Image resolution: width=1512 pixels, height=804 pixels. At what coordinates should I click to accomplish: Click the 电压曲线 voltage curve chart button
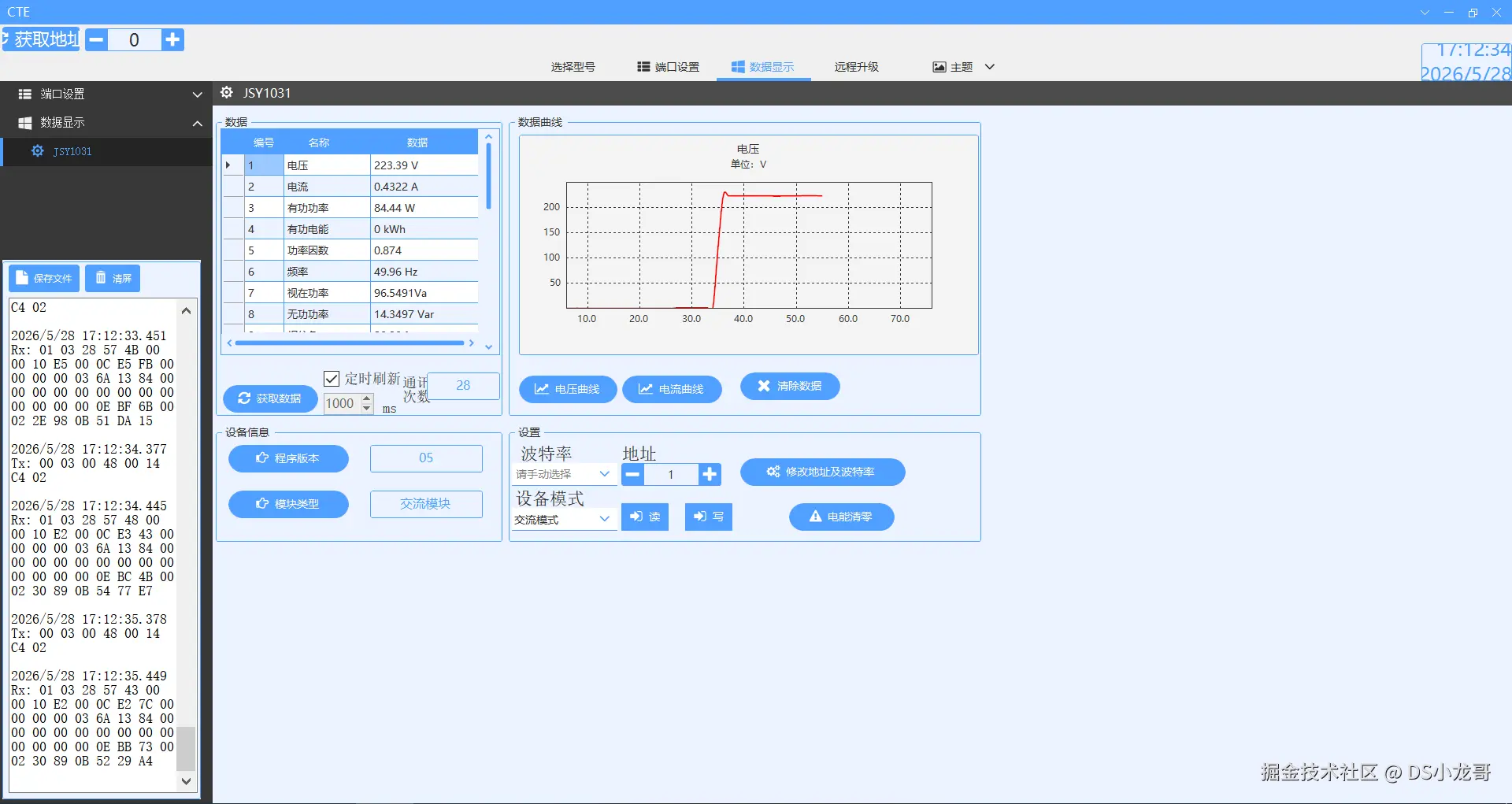(x=567, y=389)
